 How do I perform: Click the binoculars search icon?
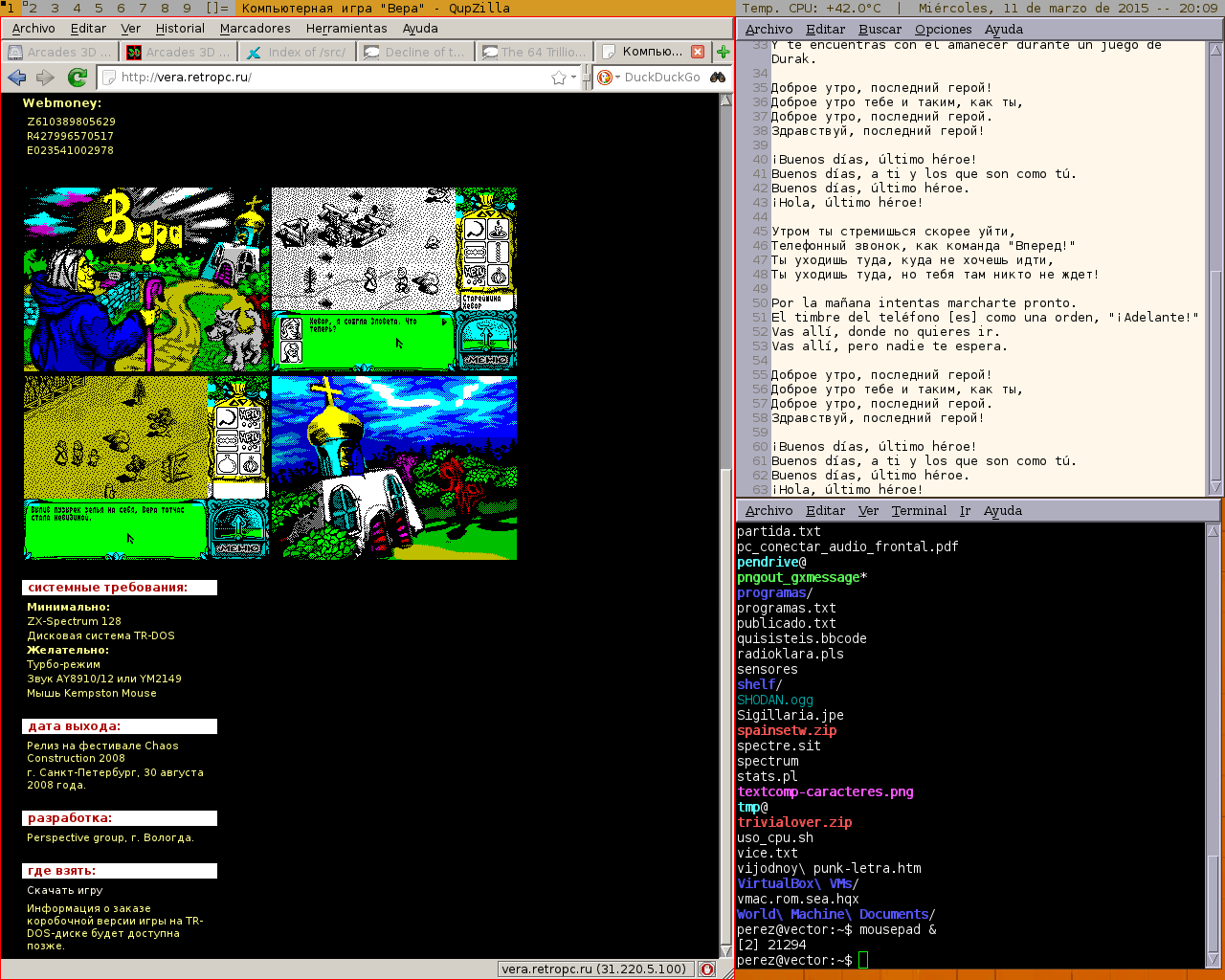click(x=718, y=78)
